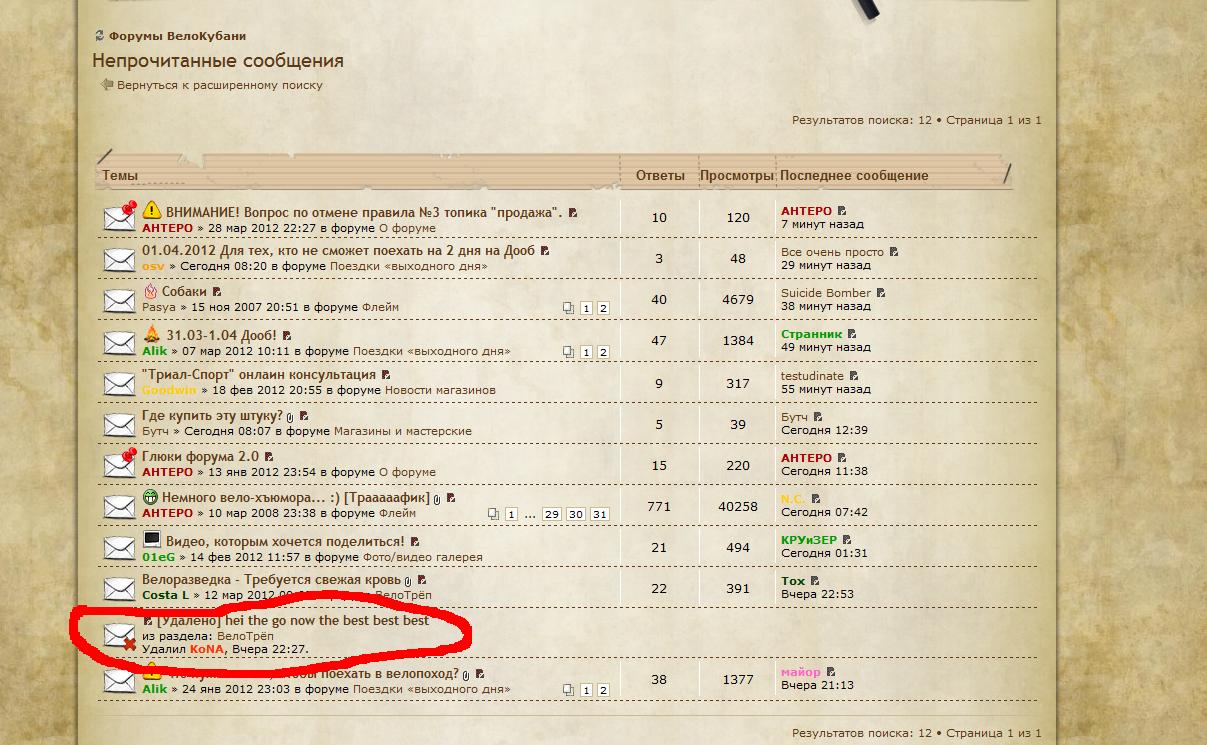Open the Форумы ВелоКубани index link
Image resolution: width=1207 pixels, height=745 pixels.
coord(176,36)
